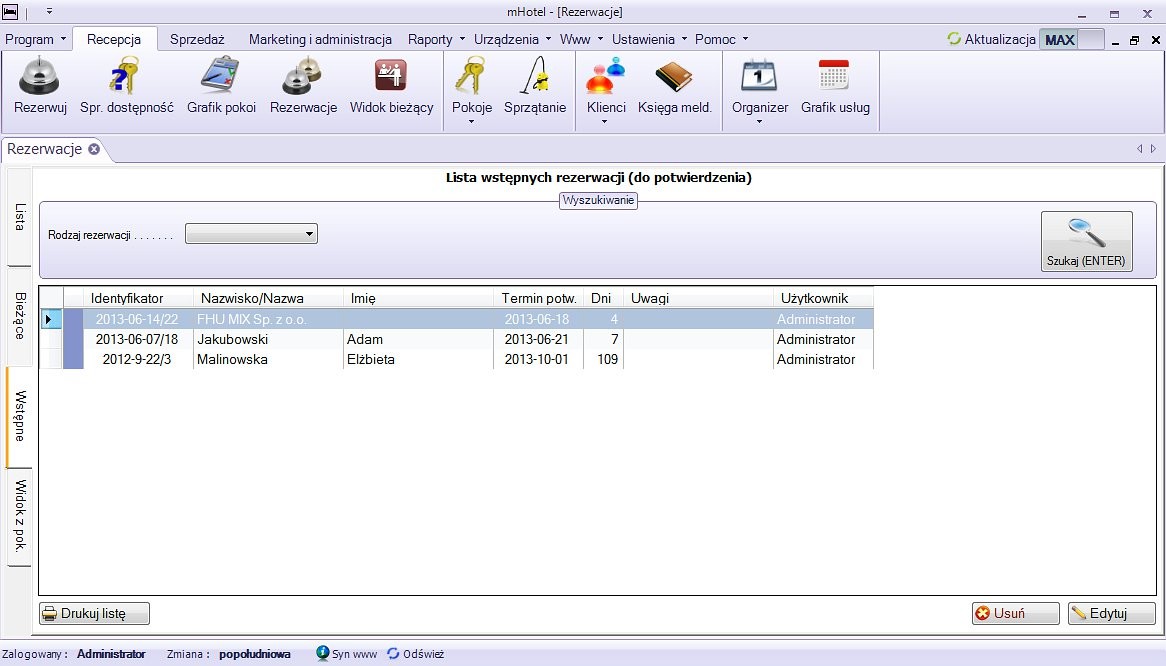Select the Wstępne vertical tab
Viewport: 1166px width, 666px height.
click(19, 416)
